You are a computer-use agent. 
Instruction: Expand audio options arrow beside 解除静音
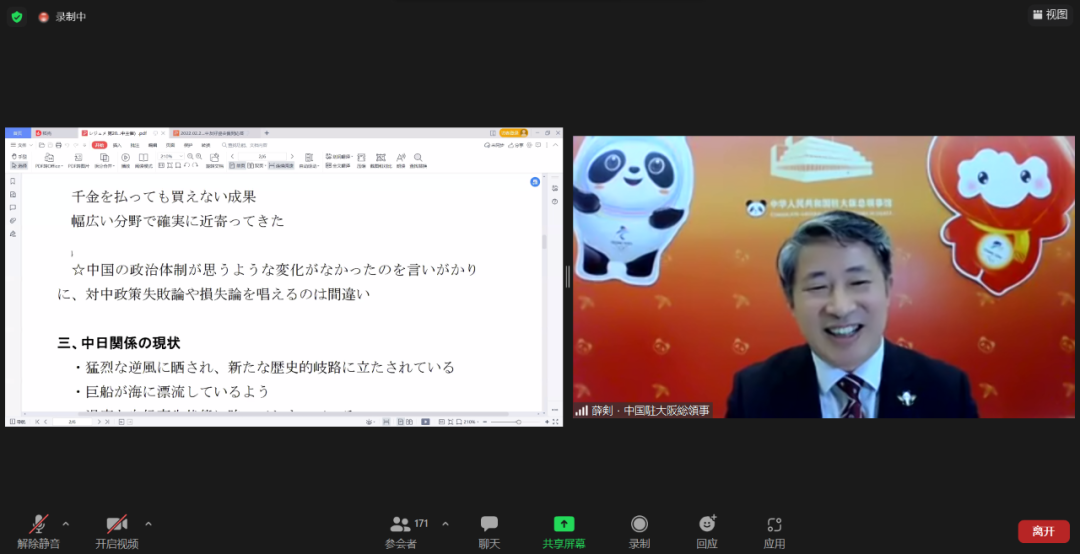pos(66,523)
